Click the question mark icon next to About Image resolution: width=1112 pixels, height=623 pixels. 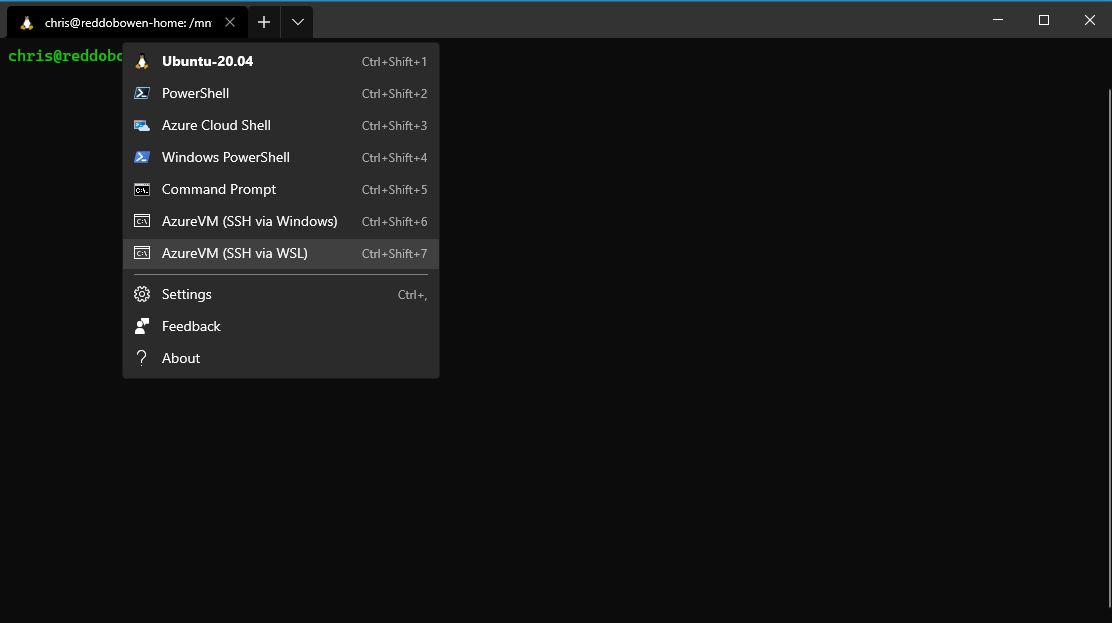(141, 358)
